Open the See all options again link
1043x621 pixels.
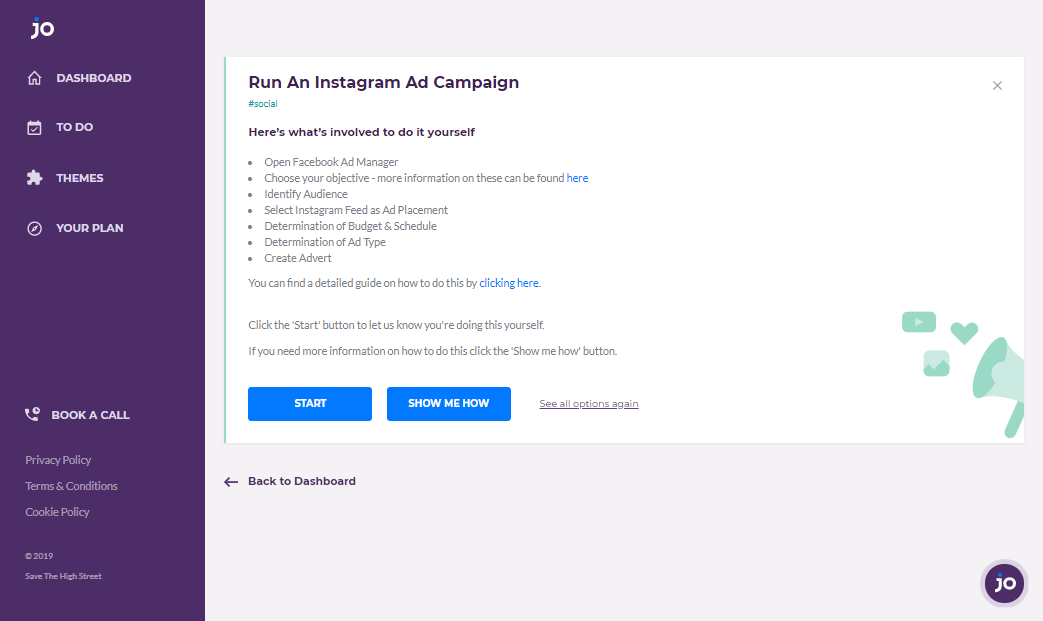589,404
